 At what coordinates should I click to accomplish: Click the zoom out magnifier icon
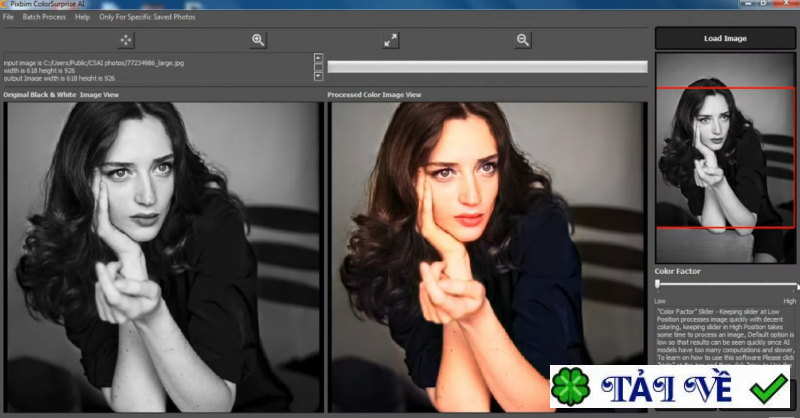522,40
